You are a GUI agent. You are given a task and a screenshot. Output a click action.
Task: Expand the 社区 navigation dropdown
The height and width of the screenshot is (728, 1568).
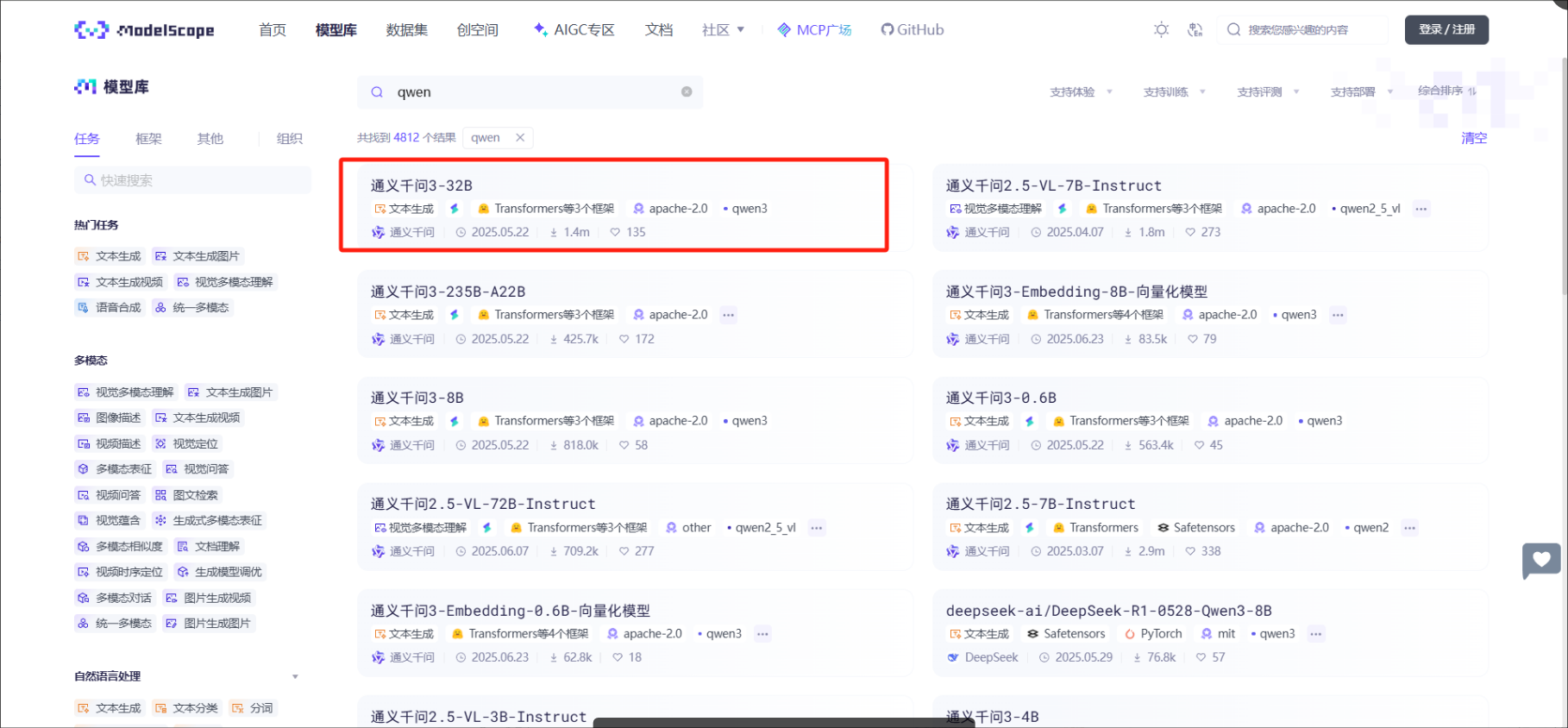point(723,30)
